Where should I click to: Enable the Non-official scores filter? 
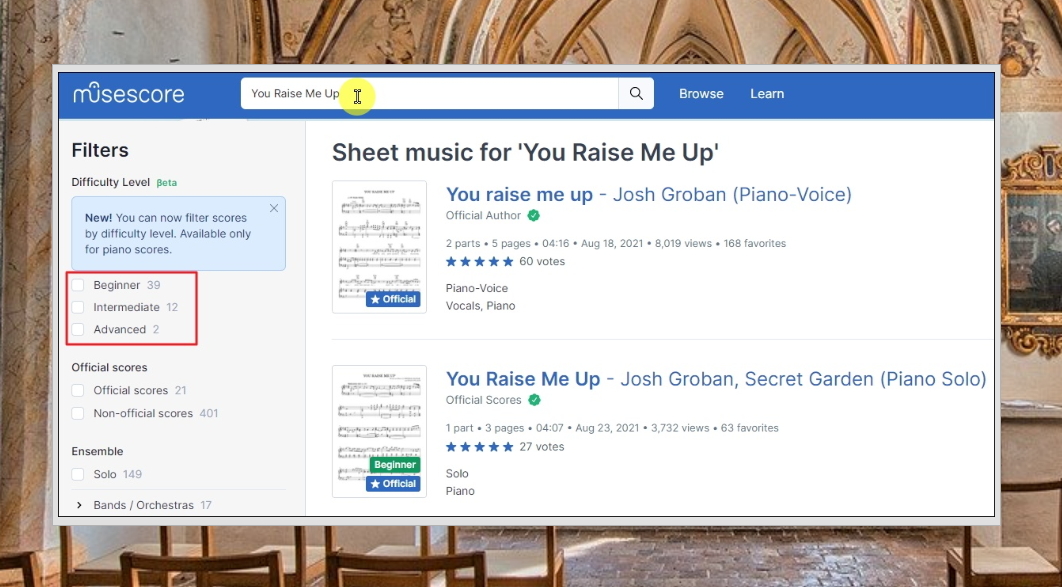coord(78,413)
